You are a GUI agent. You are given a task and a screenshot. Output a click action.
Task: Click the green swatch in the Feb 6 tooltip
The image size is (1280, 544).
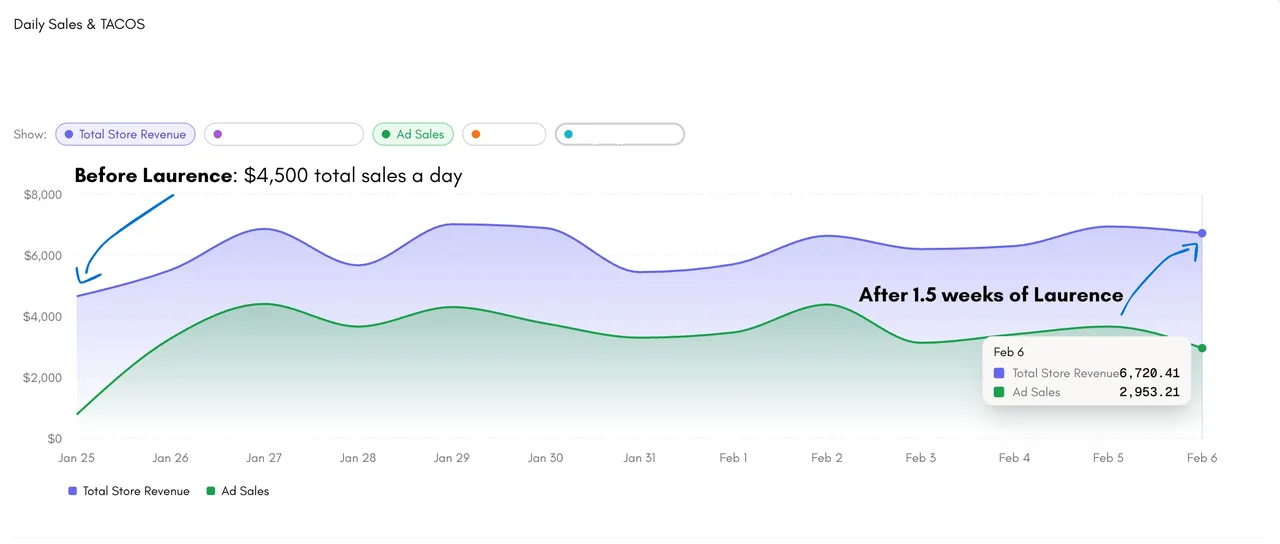pyautogui.click(x=999, y=392)
